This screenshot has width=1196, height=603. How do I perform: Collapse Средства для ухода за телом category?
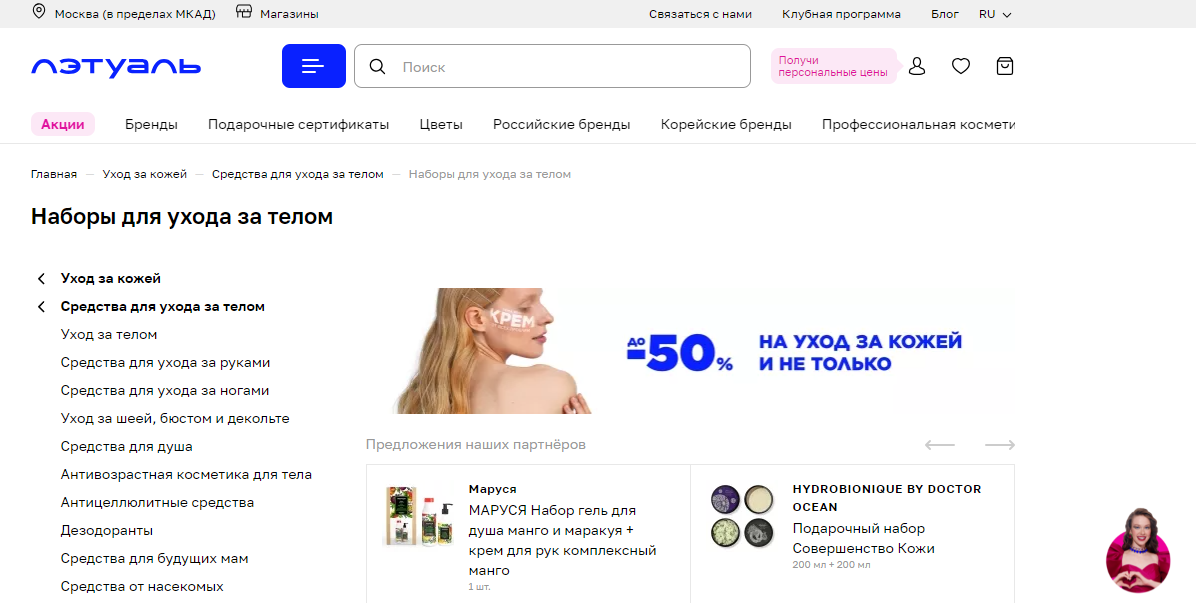click(41, 306)
